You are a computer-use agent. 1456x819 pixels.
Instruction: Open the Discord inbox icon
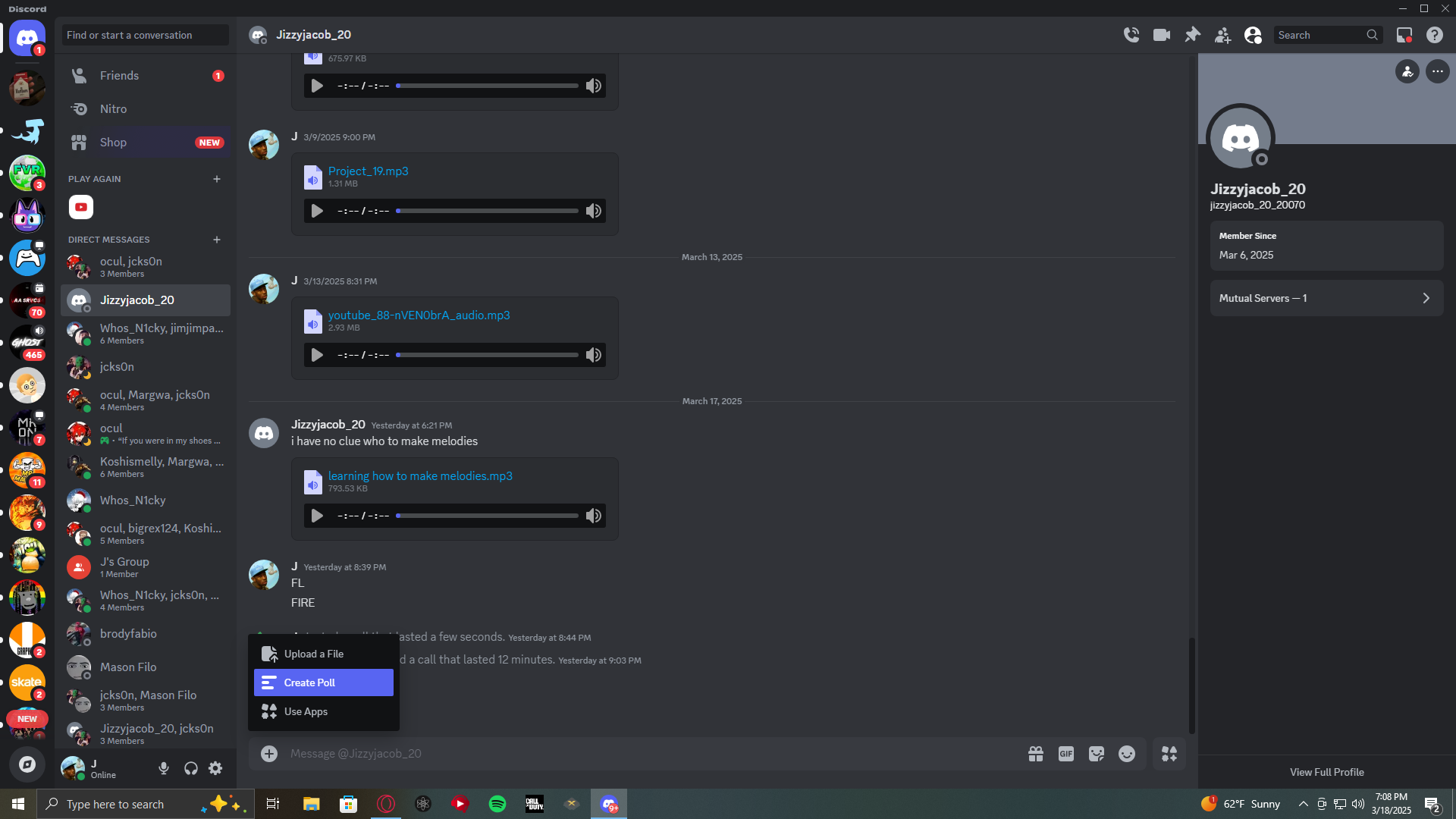point(1404,35)
